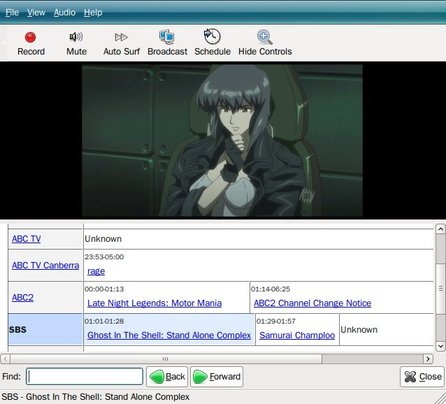Click the video playback area
This screenshot has height=404, width=446.
(x=222, y=141)
